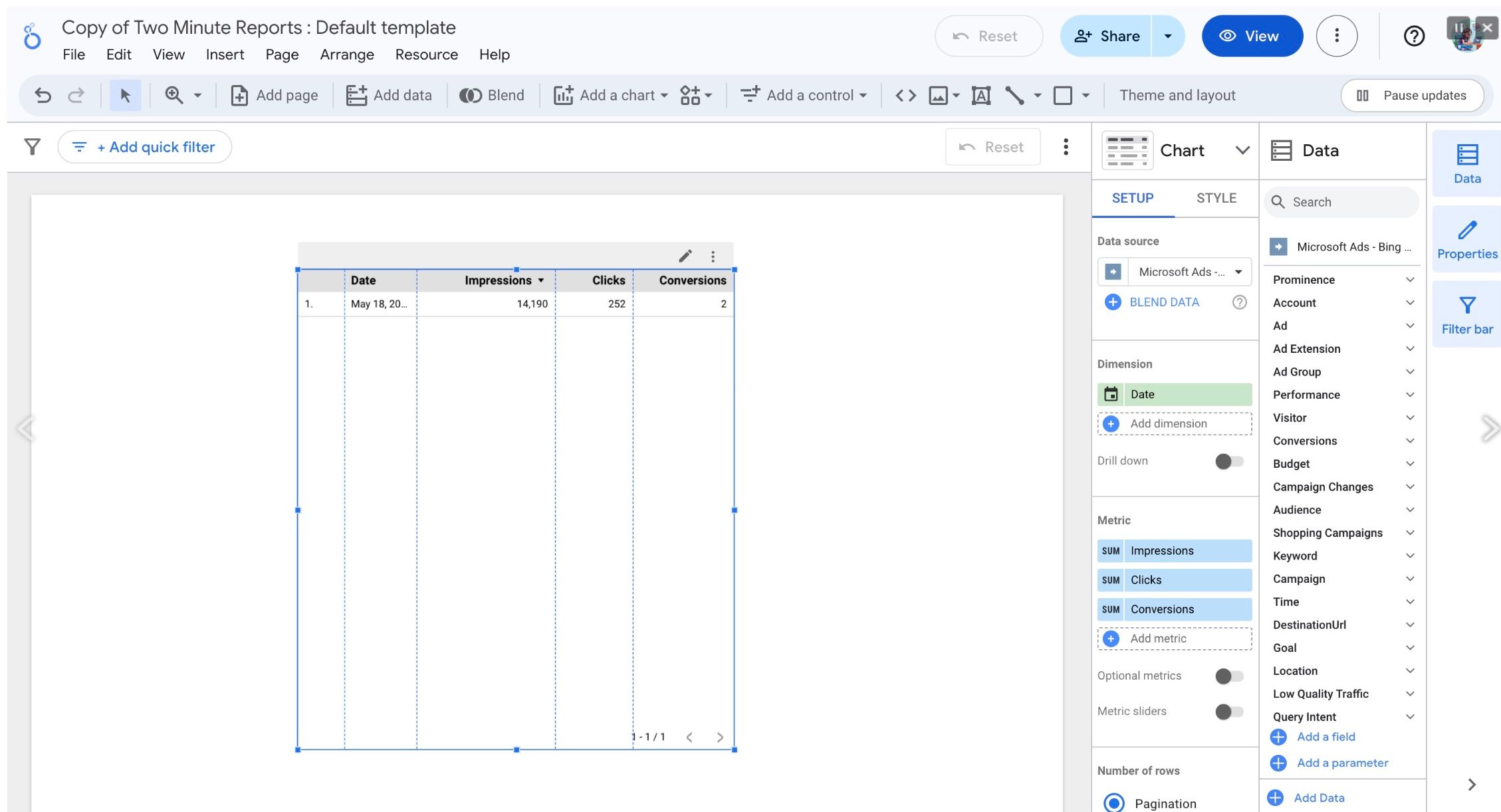
Task: Enable Optional metrics toggle
Action: [x=1228, y=676]
